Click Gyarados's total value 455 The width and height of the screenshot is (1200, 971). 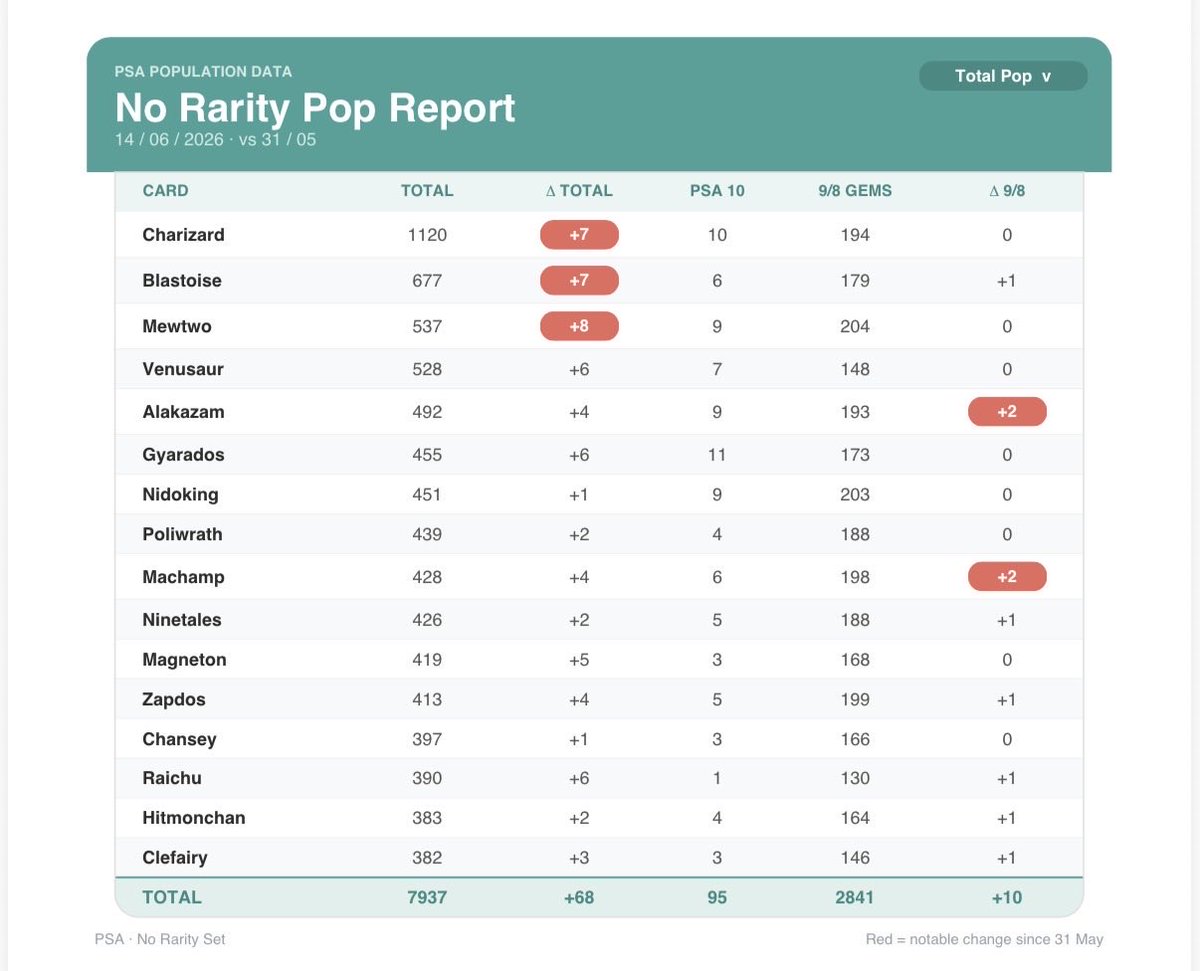click(x=427, y=455)
